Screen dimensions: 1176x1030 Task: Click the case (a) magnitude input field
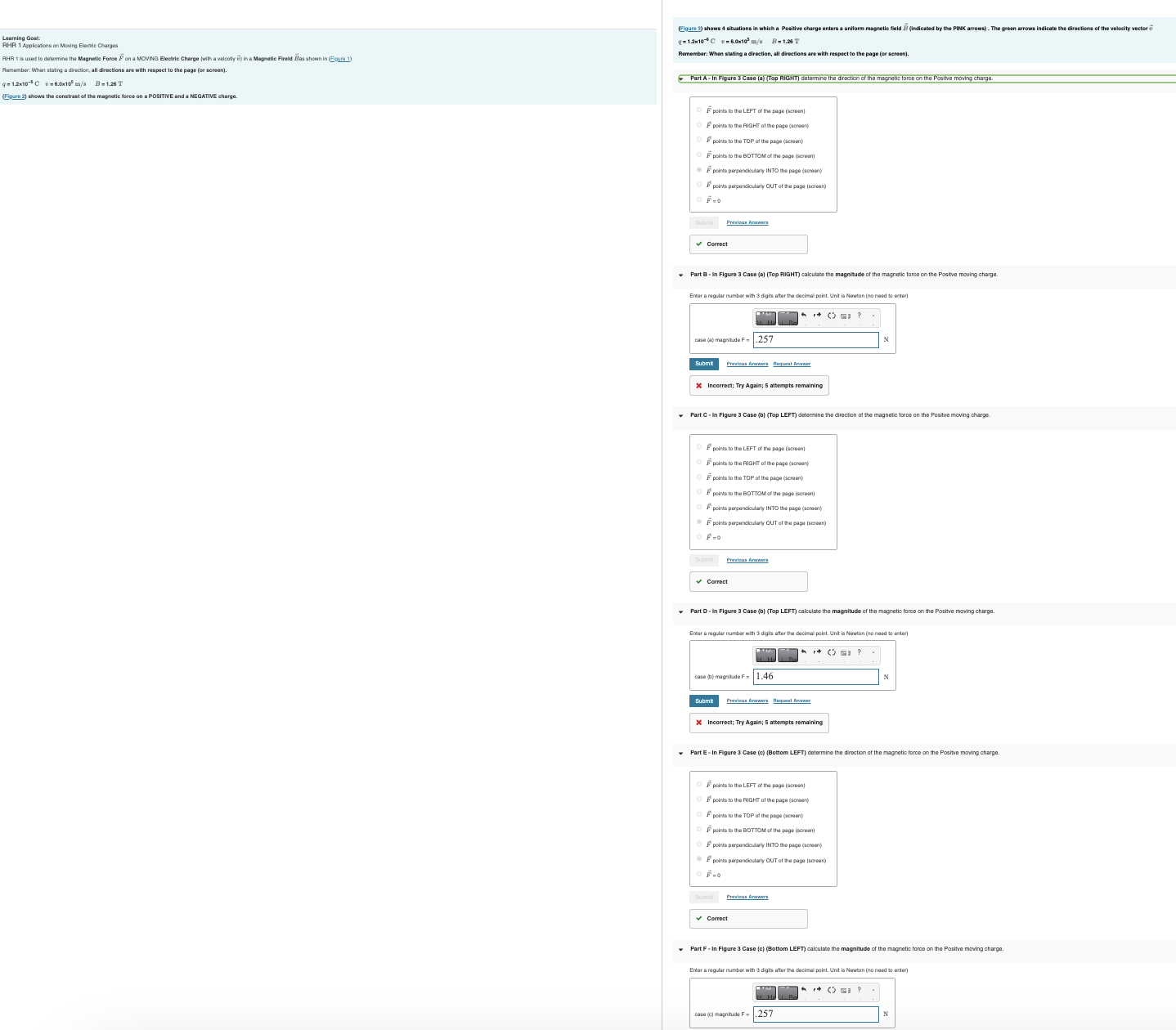pos(815,339)
